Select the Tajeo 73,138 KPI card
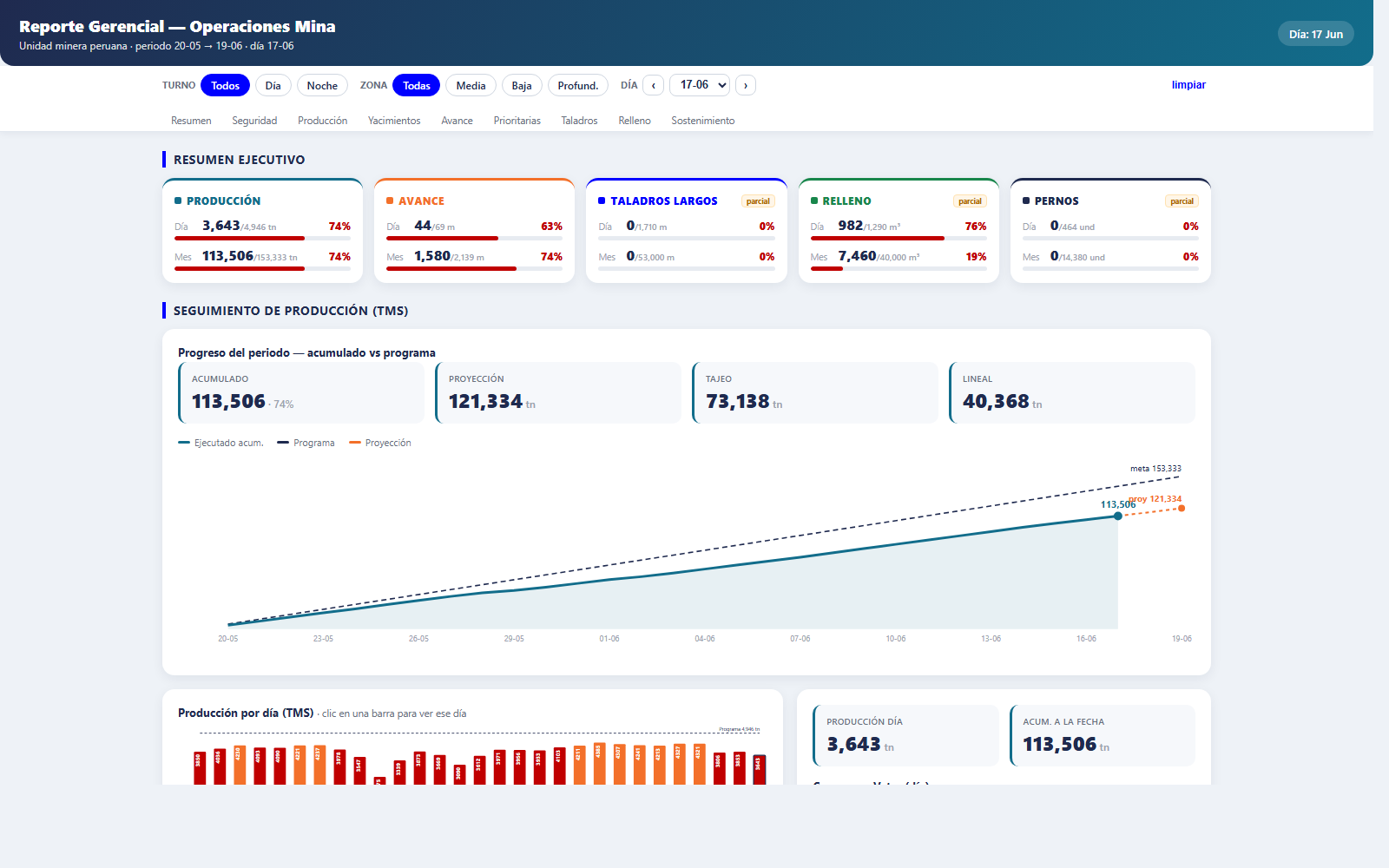 point(815,393)
